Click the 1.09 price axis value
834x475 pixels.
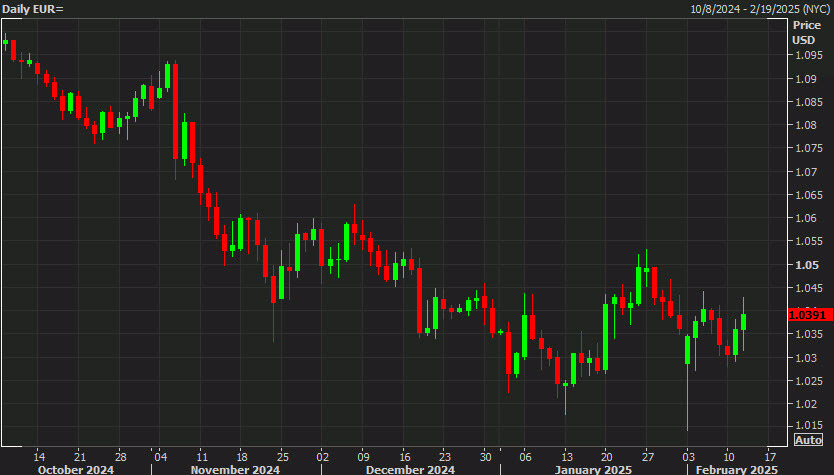point(806,79)
